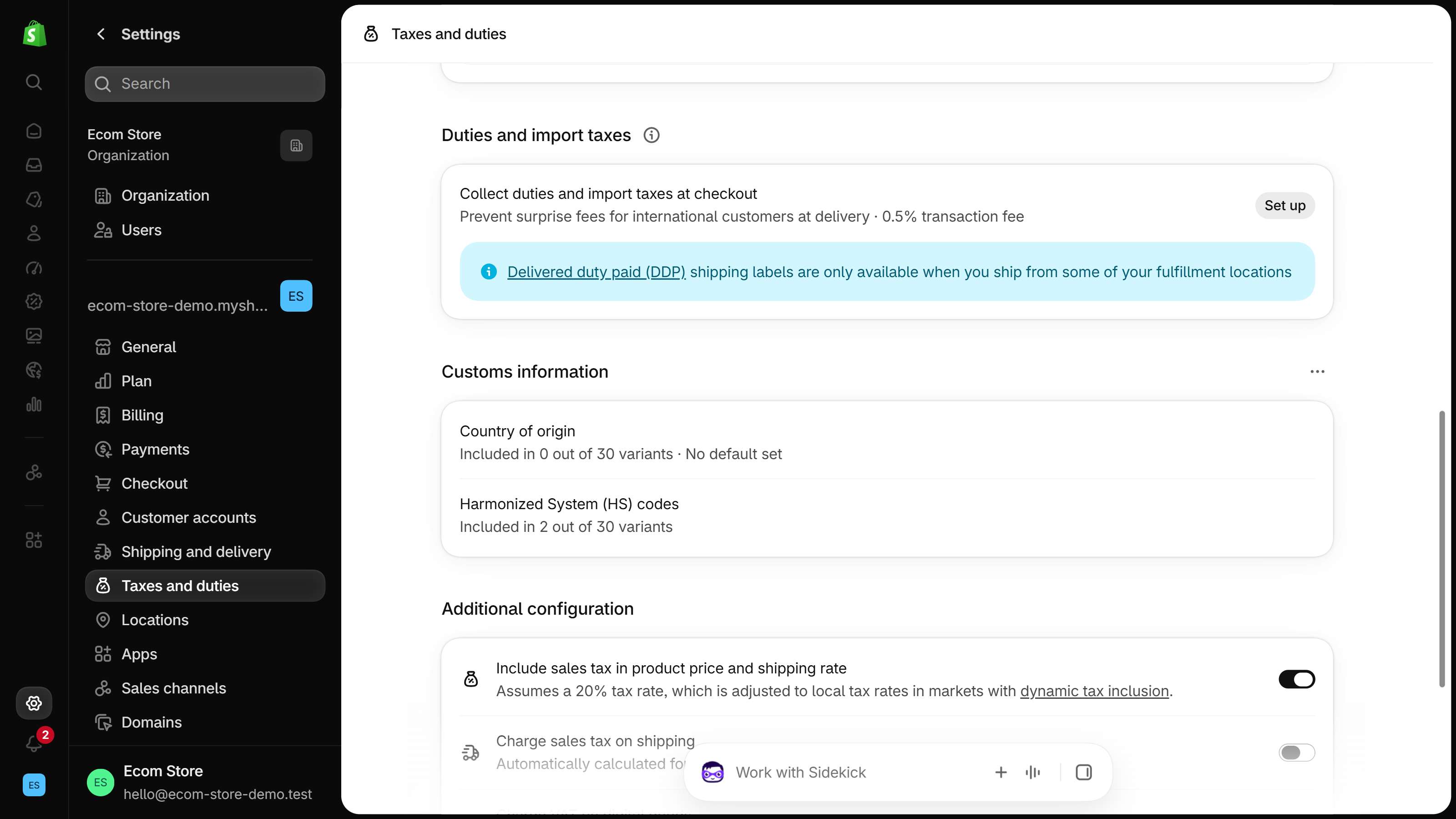Image resolution: width=1456 pixels, height=819 pixels.
Task: Select General in the settings sidebar
Action: [x=205, y=347]
